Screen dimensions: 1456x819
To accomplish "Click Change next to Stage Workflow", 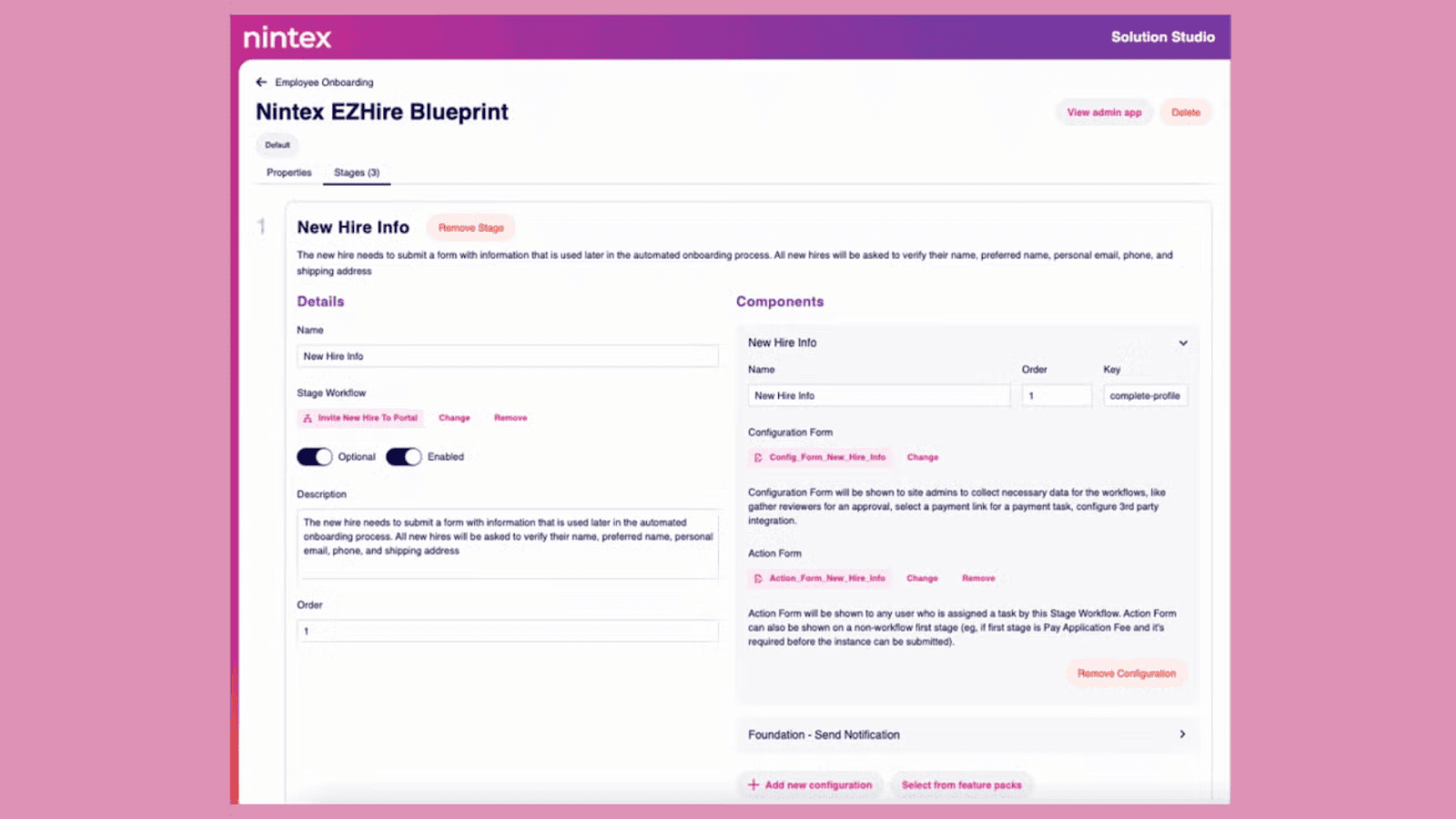I will [x=454, y=419].
